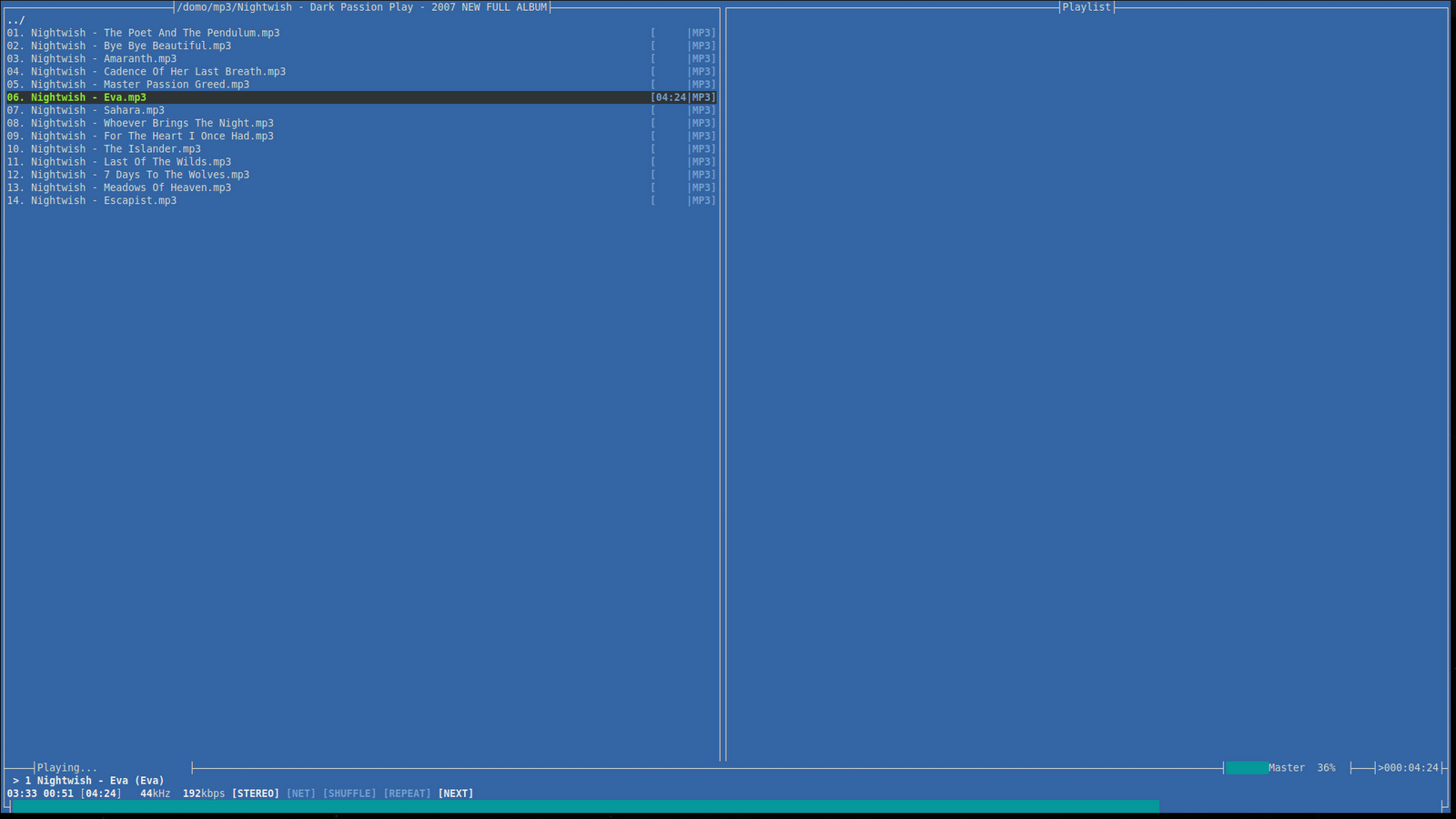
Task: Click the remaining time 03:33 display
Action: point(22,794)
